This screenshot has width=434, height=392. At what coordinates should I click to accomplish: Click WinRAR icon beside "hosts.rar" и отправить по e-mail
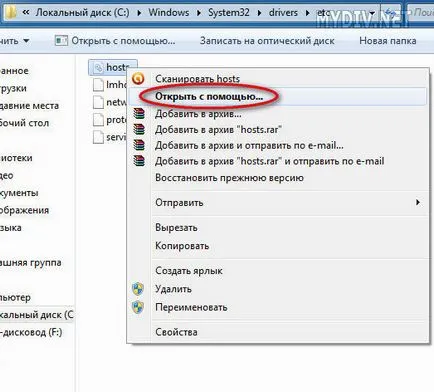click(x=139, y=161)
